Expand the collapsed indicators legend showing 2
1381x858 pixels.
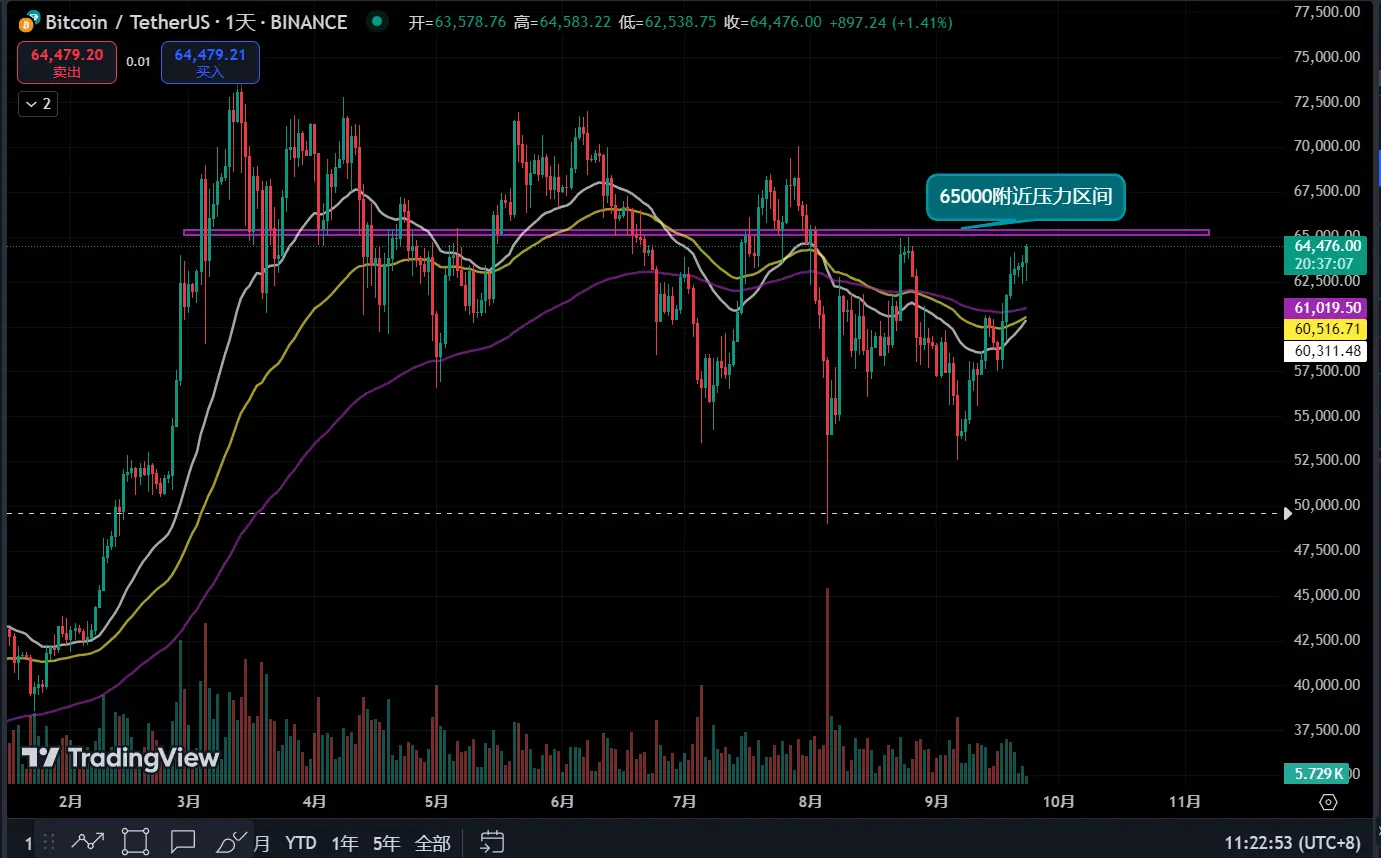(x=37, y=103)
